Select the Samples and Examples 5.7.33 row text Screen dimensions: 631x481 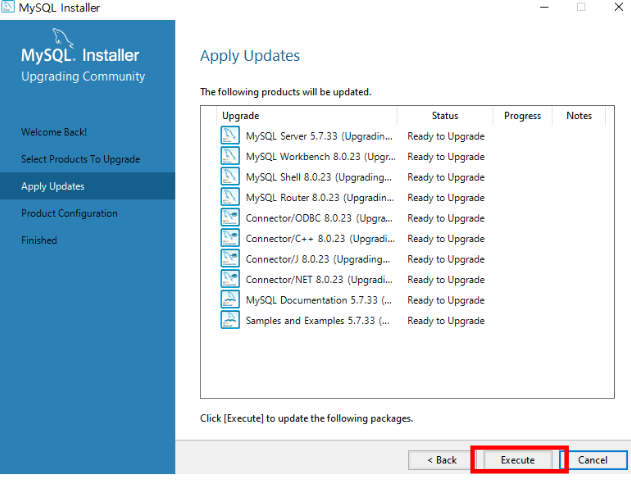[x=318, y=321]
